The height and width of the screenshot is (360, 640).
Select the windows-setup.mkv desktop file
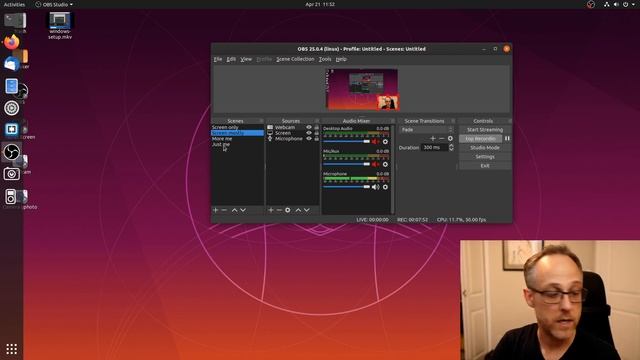click(60, 26)
